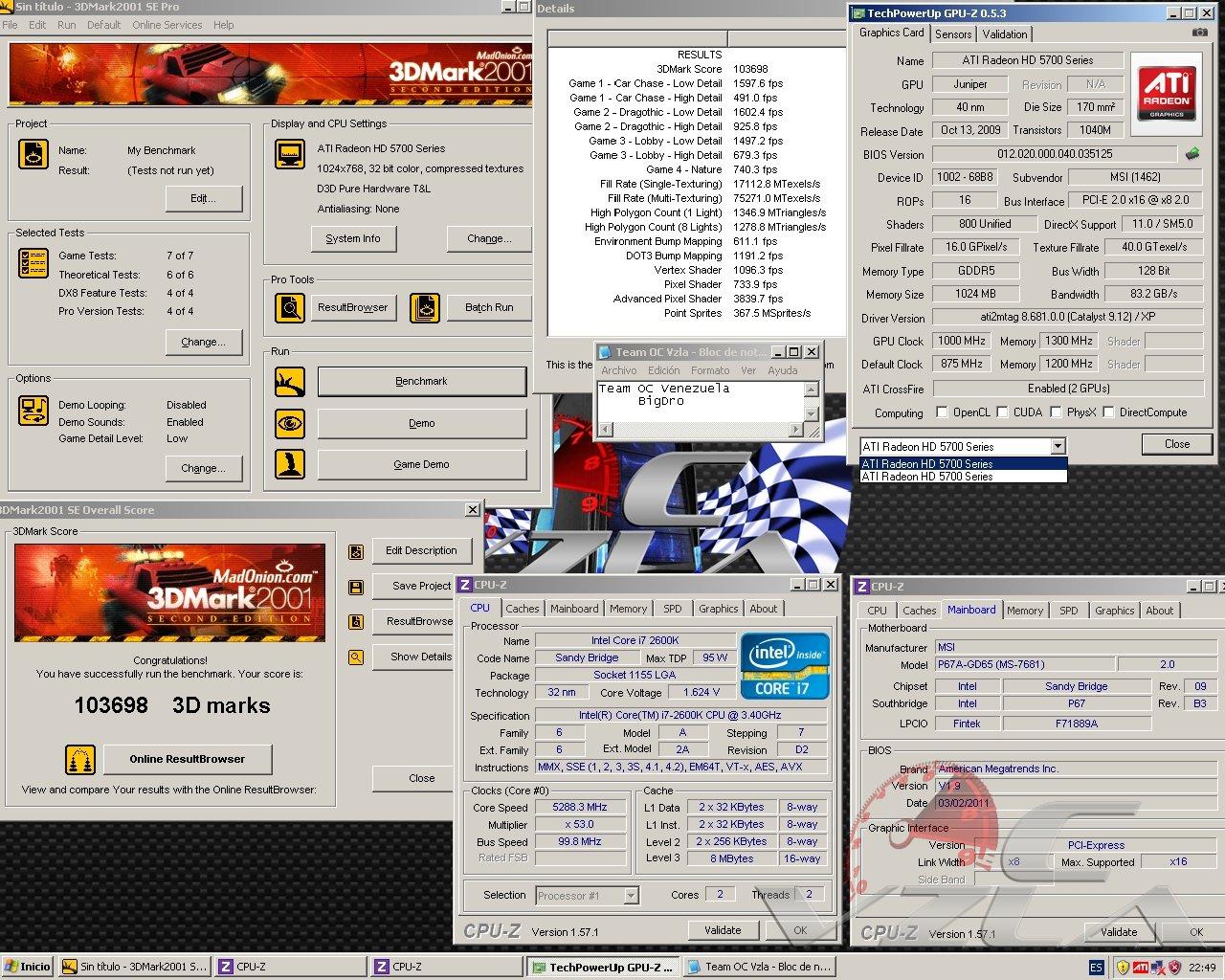Click the Batch Run icon in Pro Tools
Screen dimensions: 1225x980
click(425, 307)
